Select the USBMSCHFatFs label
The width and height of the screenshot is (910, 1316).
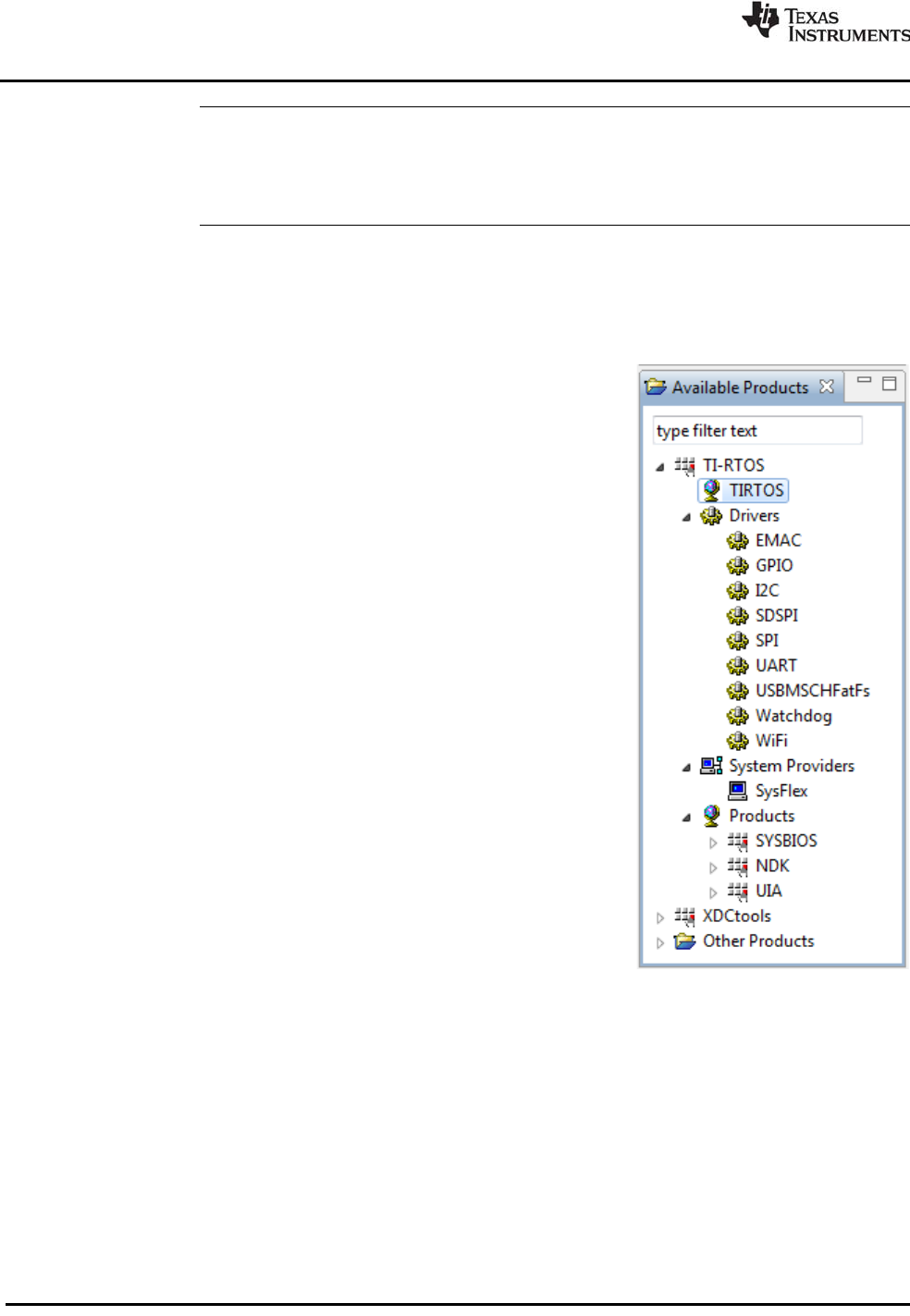point(813,690)
